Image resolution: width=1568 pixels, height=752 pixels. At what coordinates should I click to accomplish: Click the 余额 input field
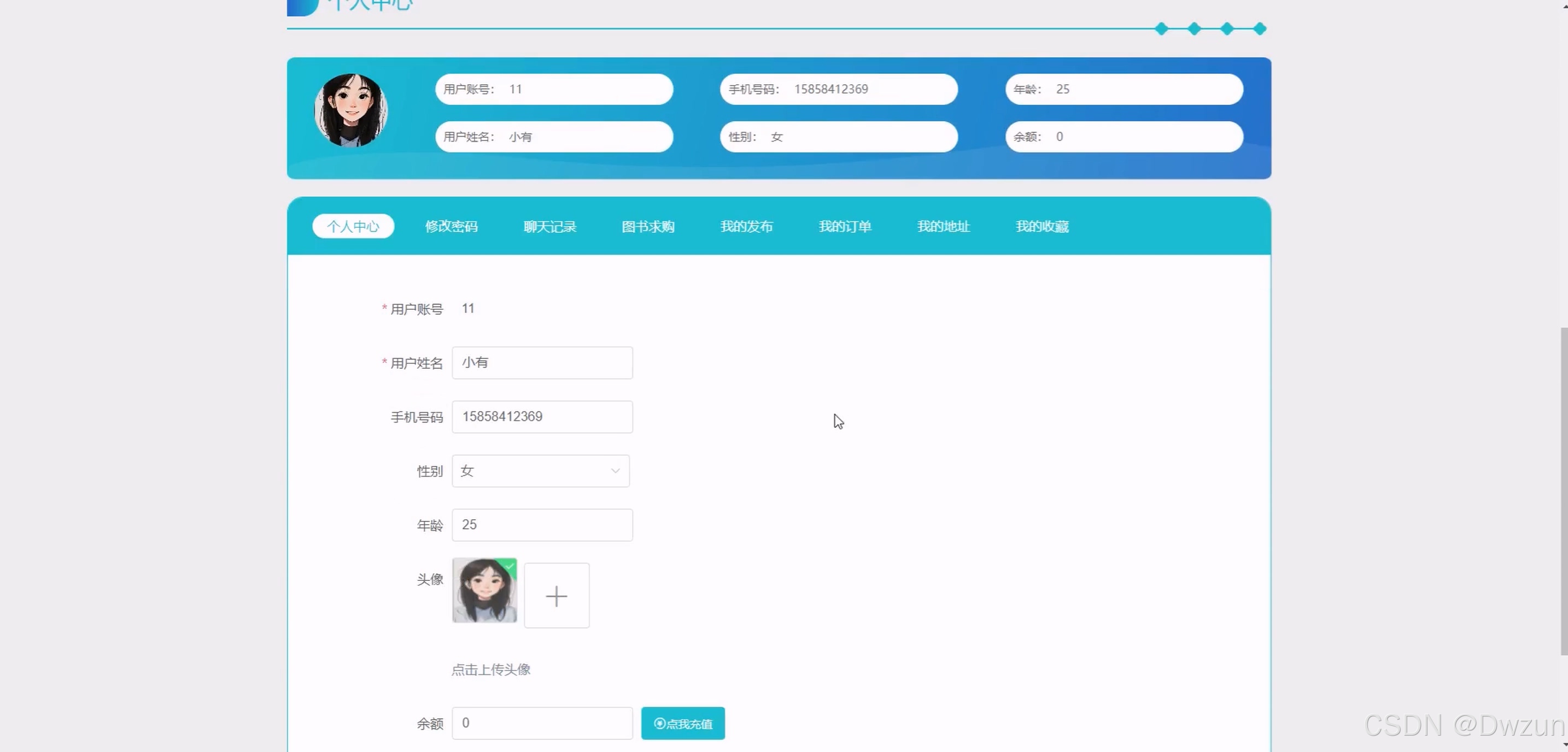pyautogui.click(x=542, y=724)
